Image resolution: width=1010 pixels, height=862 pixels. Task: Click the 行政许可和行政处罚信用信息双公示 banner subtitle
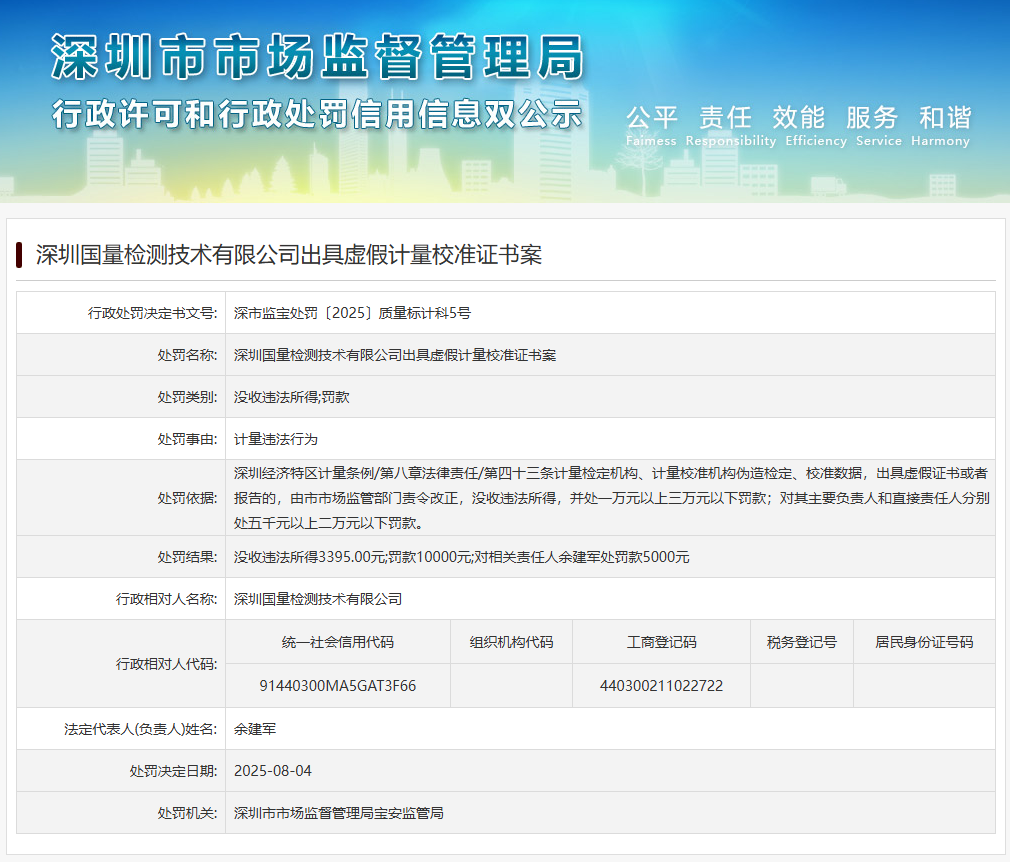(x=316, y=113)
